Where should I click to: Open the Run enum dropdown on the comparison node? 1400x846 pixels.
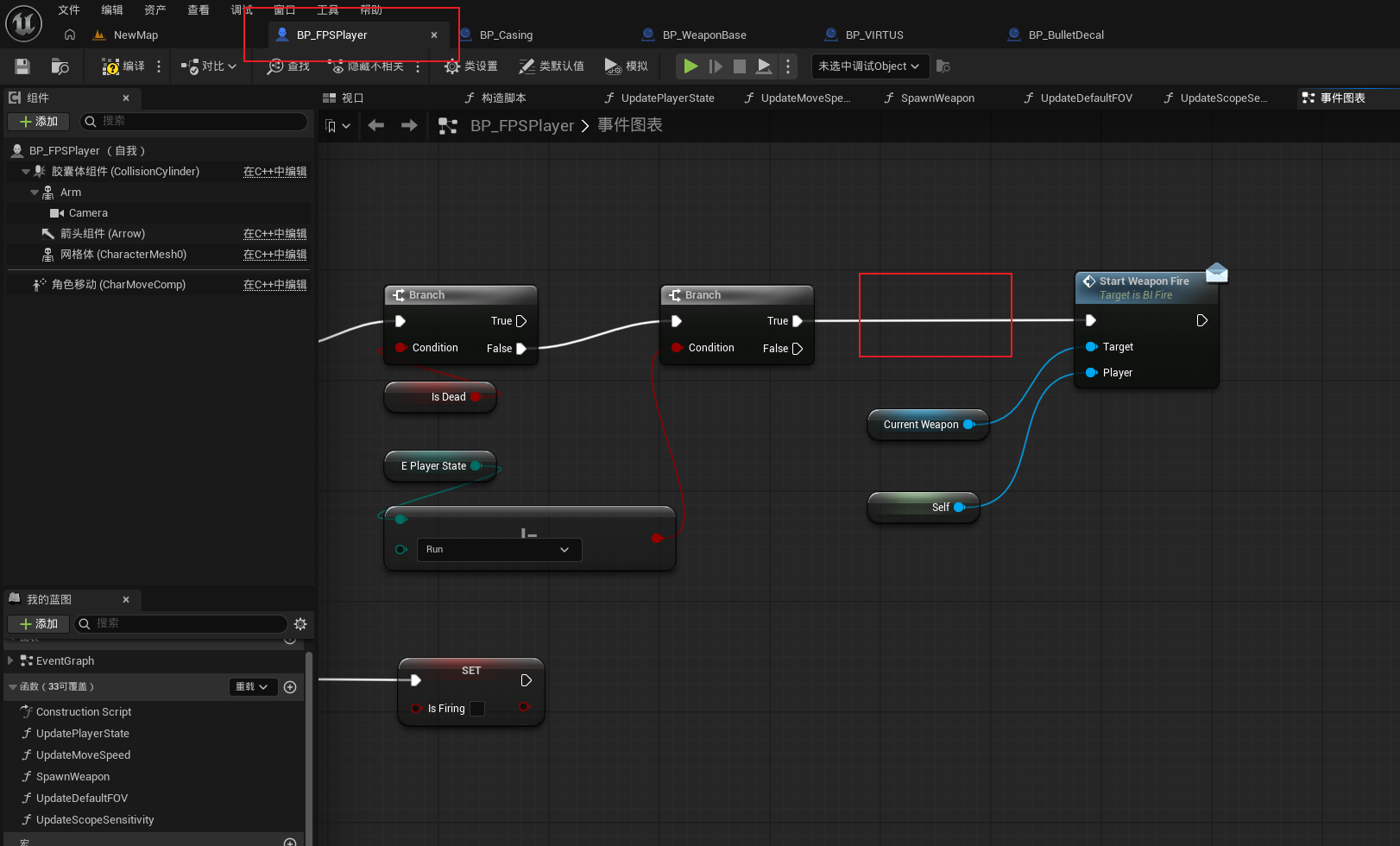click(499, 550)
